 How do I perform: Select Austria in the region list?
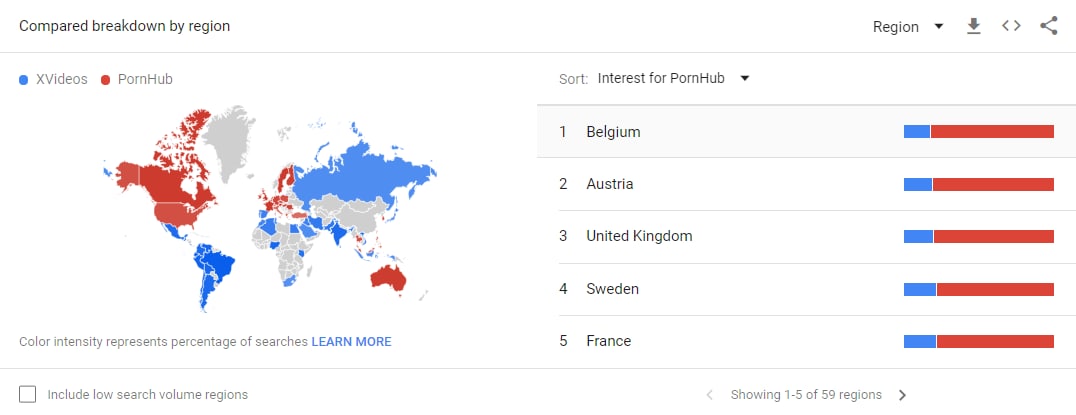(806, 184)
